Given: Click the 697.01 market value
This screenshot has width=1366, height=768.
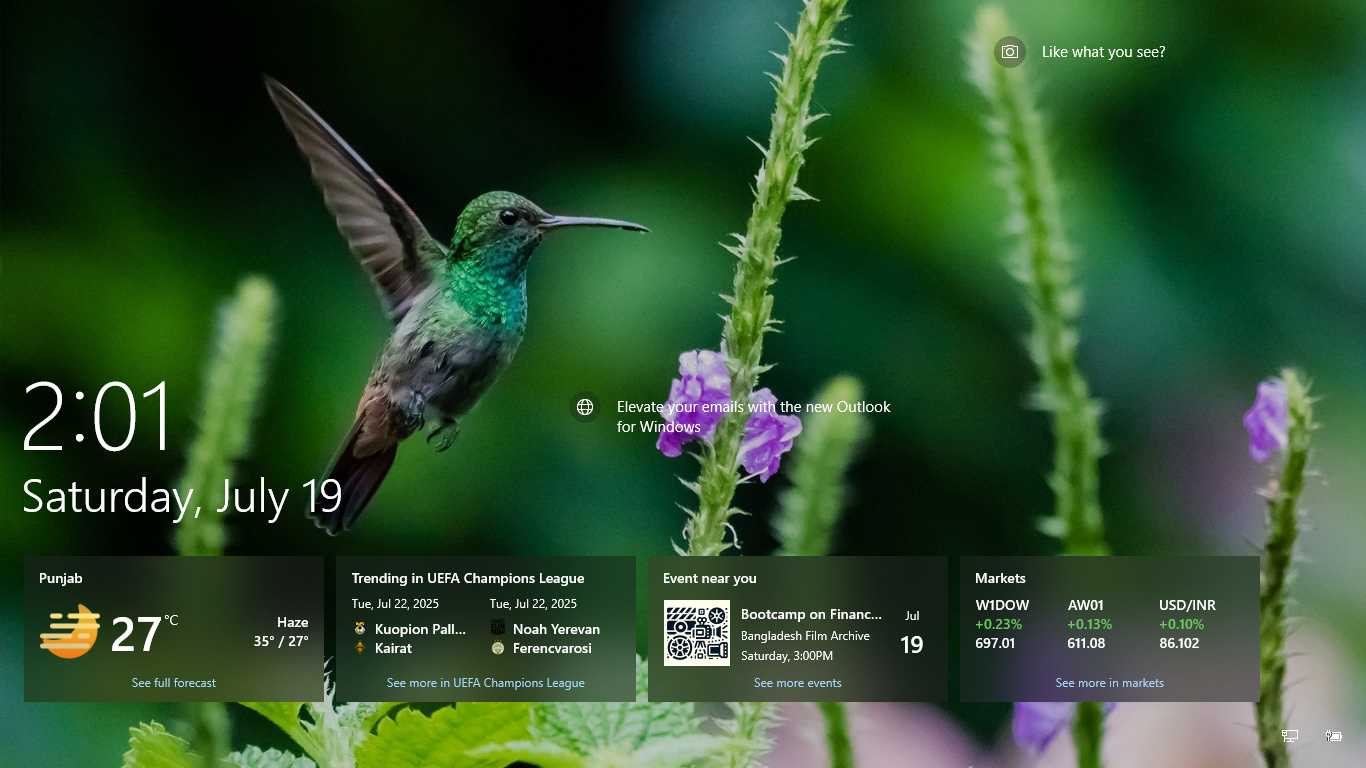Looking at the screenshot, I should click(995, 643).
